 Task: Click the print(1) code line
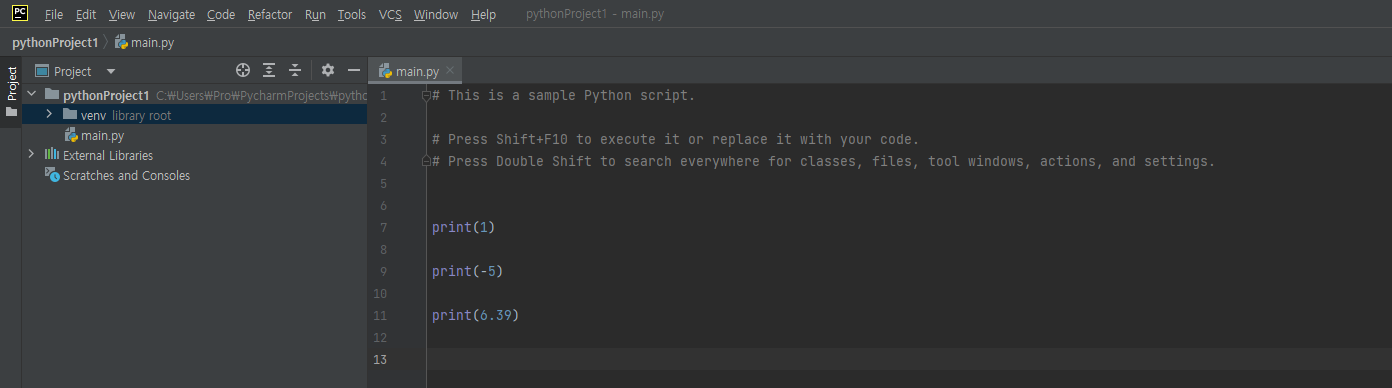pyautogui.click(x=464, y=227)
